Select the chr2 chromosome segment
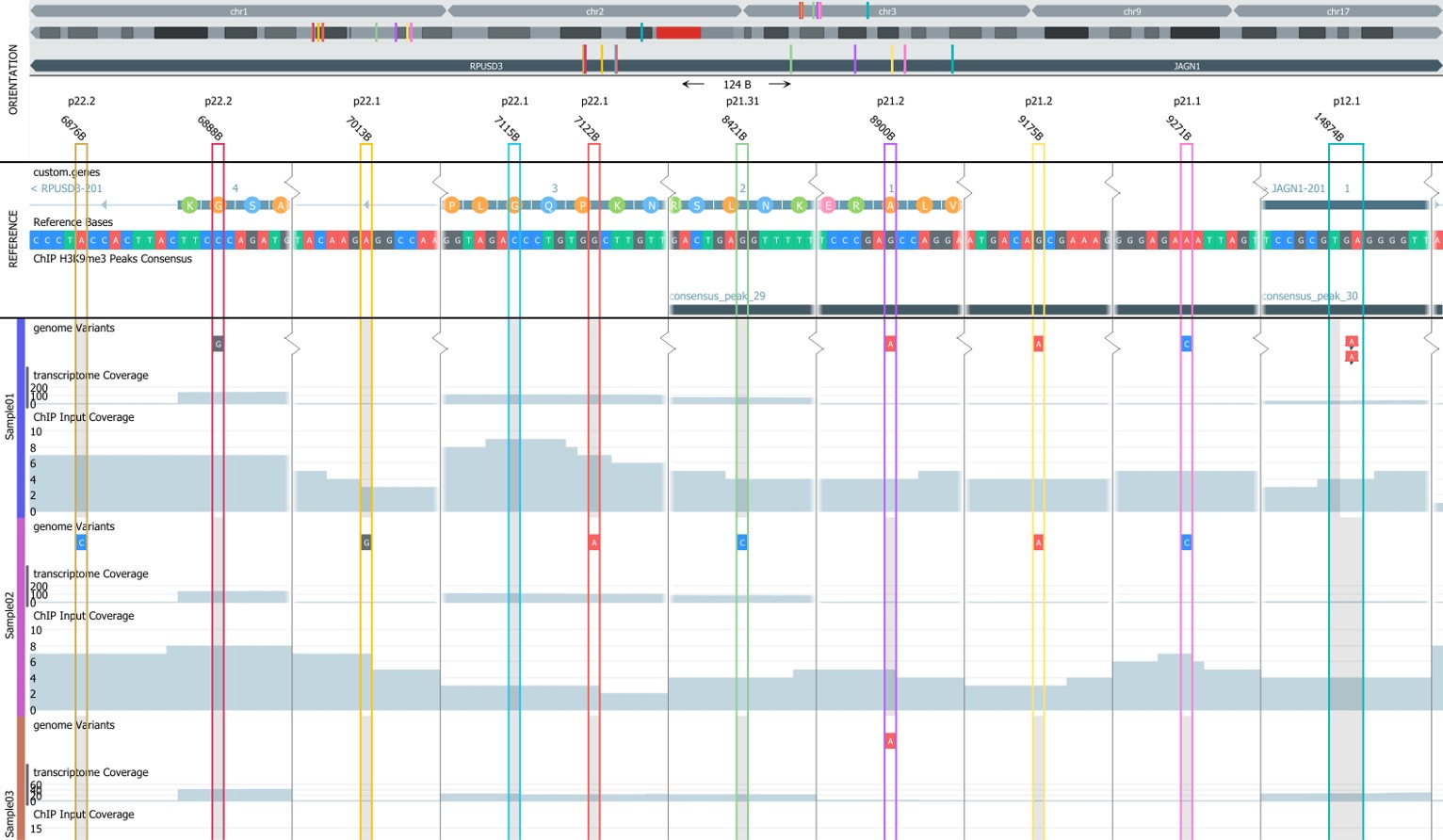1443x840 pixels. point(594,11)
